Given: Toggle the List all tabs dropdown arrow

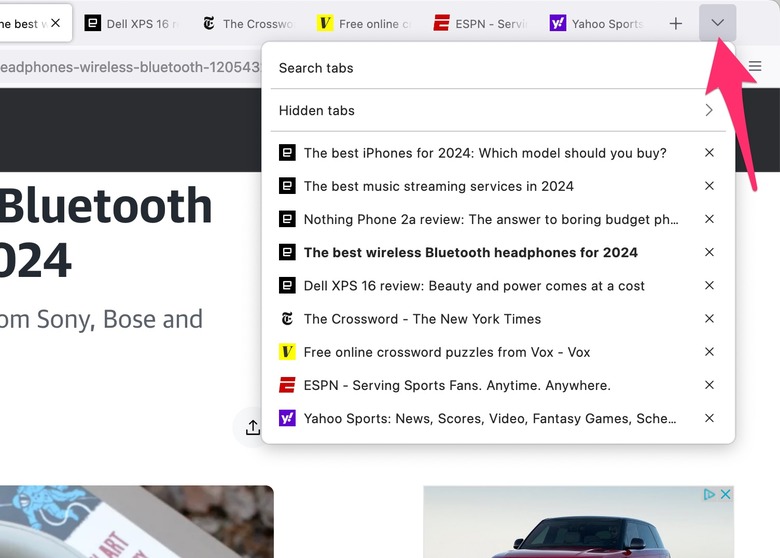Looking at the screenshot, I should (x=717, y=23).
